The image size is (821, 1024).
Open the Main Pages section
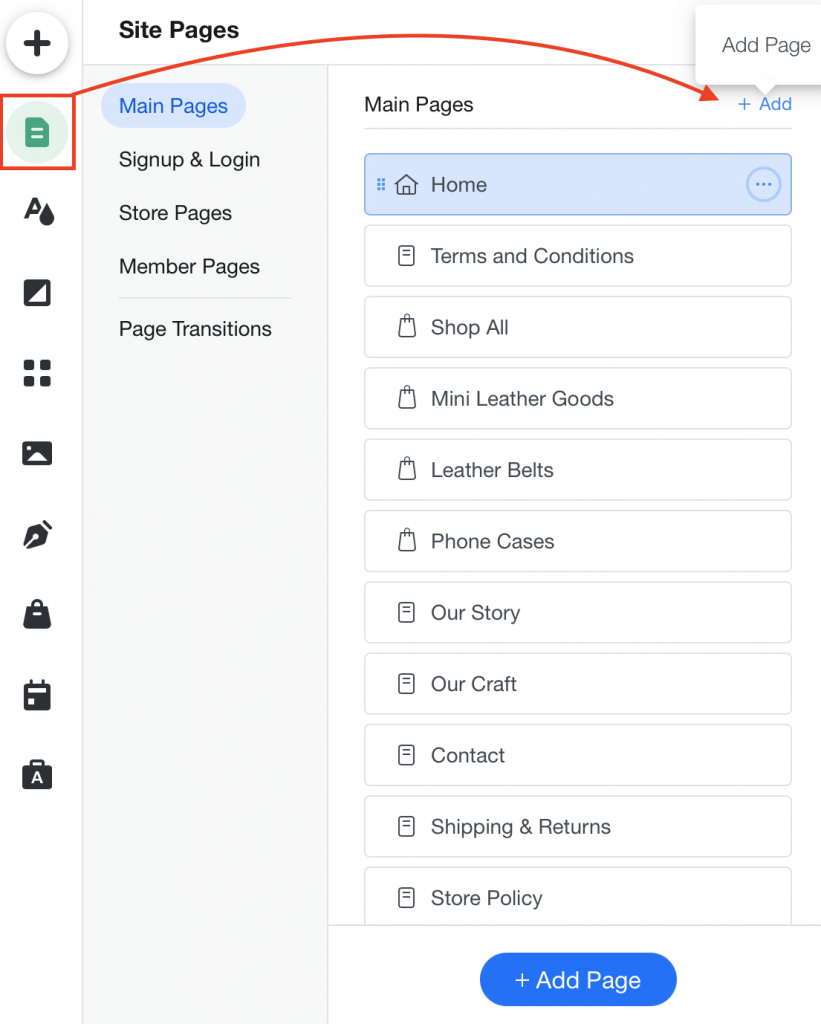(173, 105)
